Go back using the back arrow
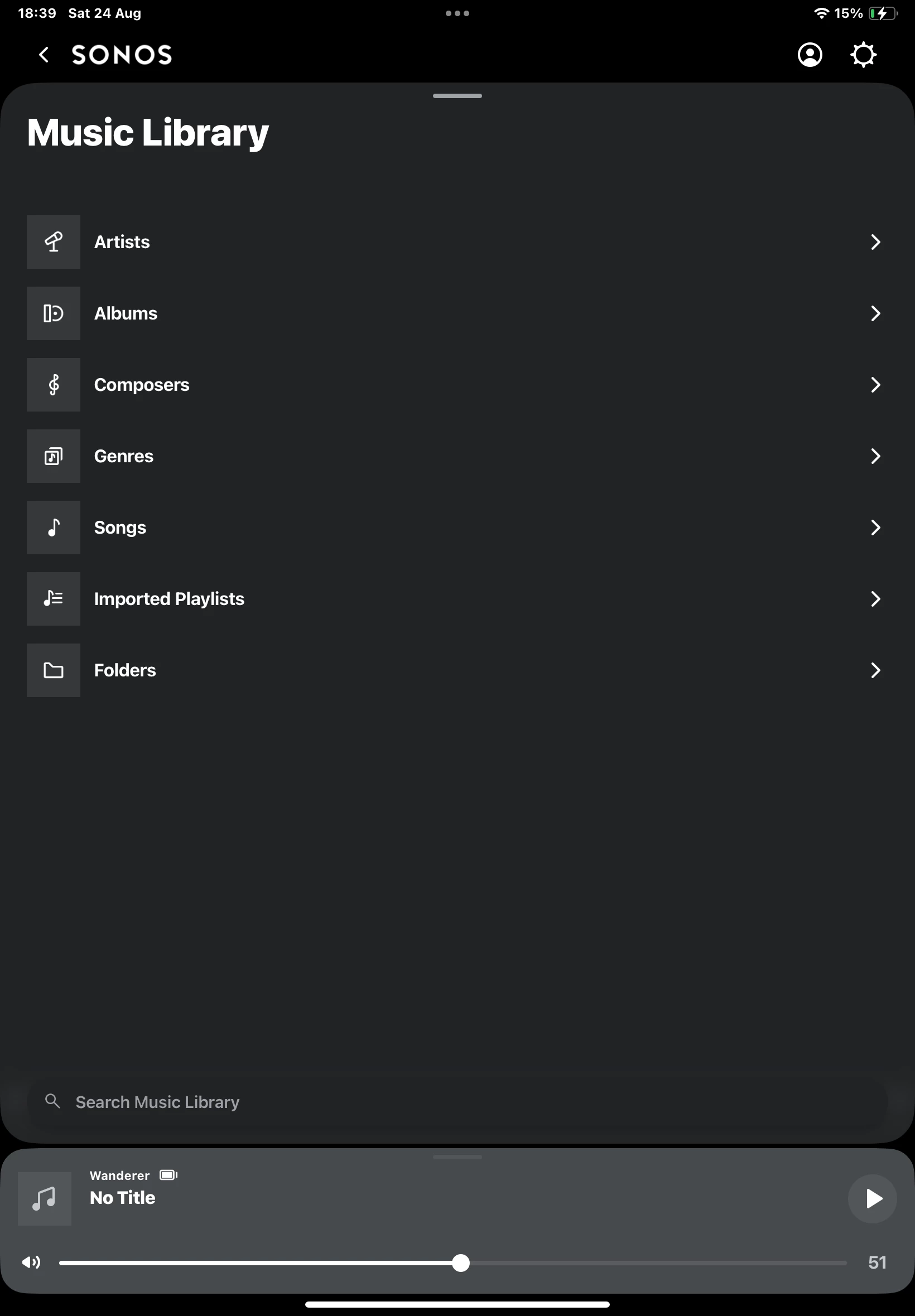Viewport: 915px width, 1316px height. pyautogui.click(x=44, y=55)
